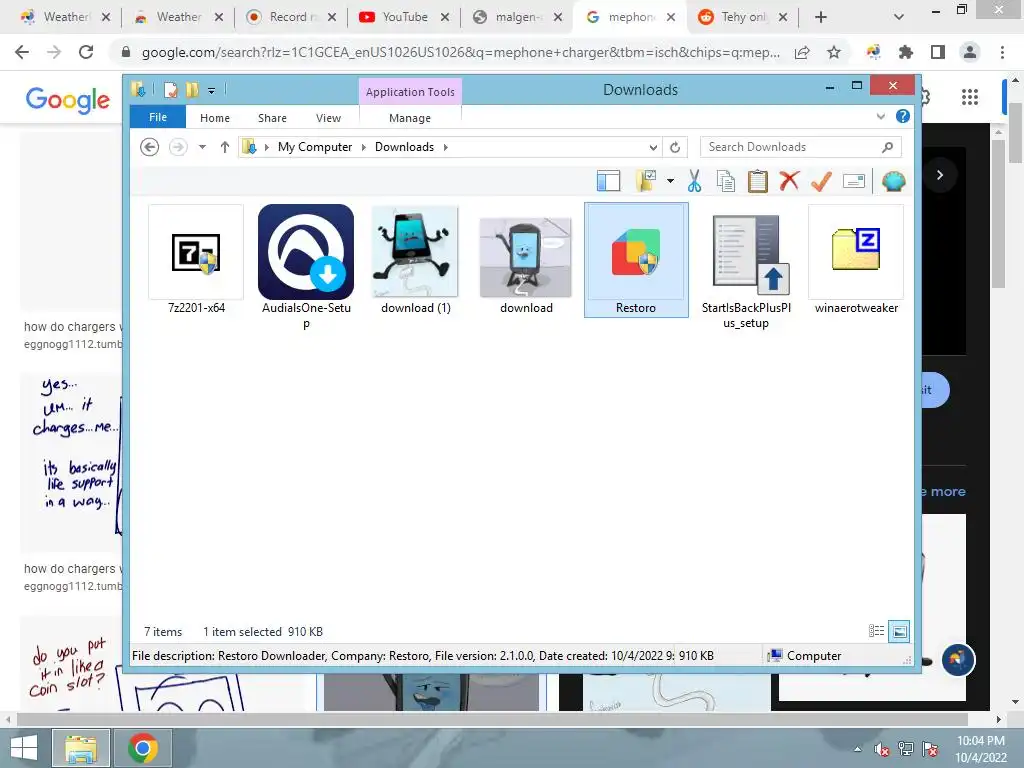Click the red X Delete toolbar icon
Screen dimensions: 1024x768
coord(789,180)
